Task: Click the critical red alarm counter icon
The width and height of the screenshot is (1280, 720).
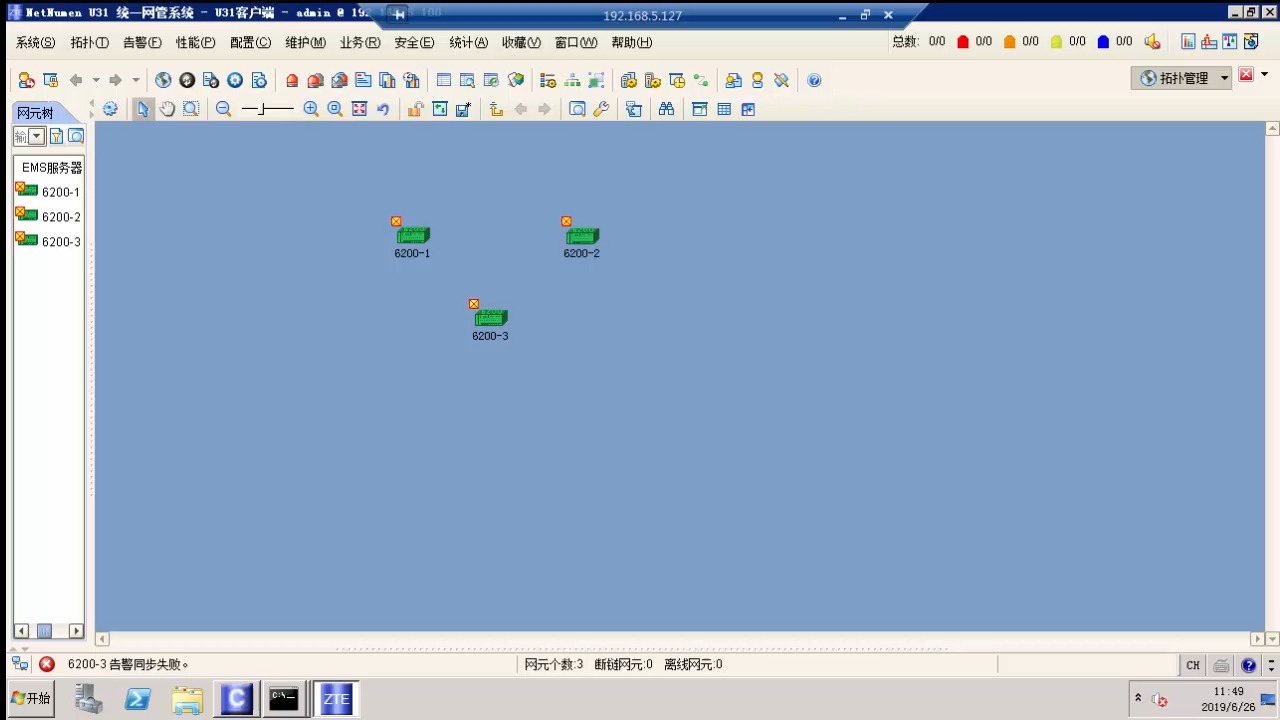Action: tap(963, 42)
